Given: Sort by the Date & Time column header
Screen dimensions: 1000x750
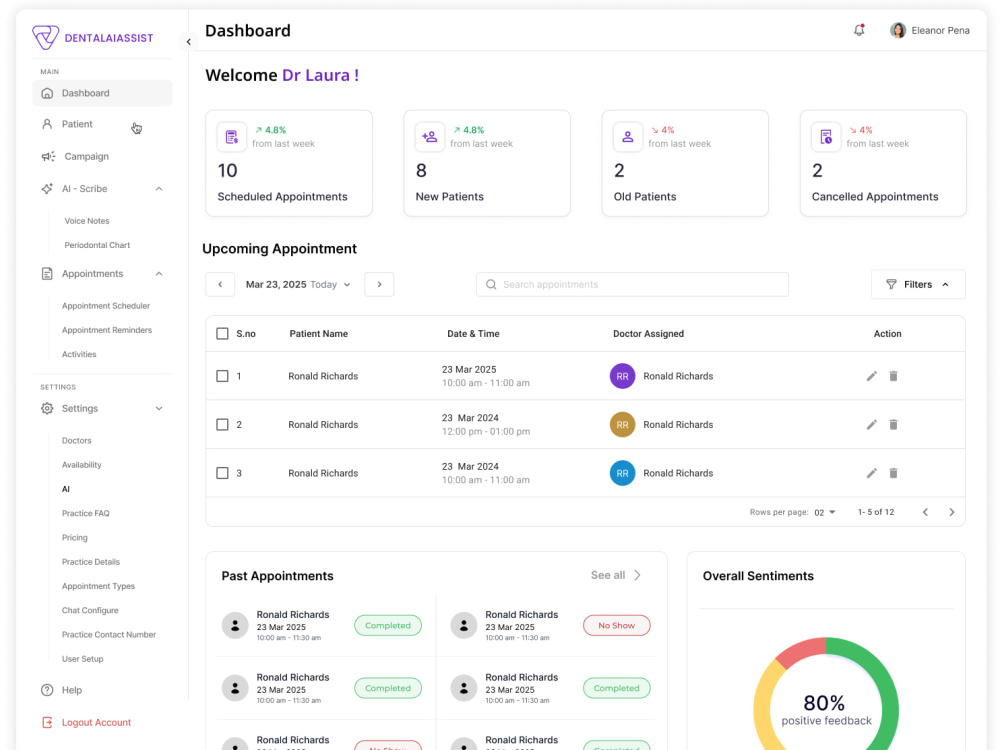Looking at the screenshot, I should 473,334.
